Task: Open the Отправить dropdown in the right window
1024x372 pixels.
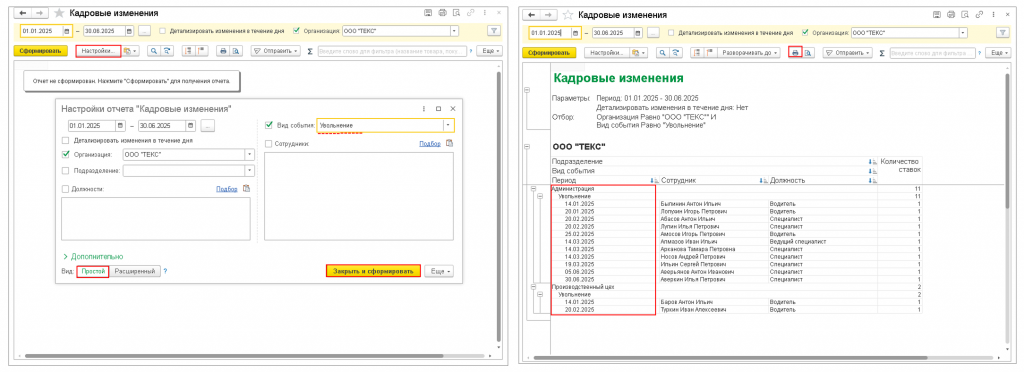Action: (x=847, y=53)
